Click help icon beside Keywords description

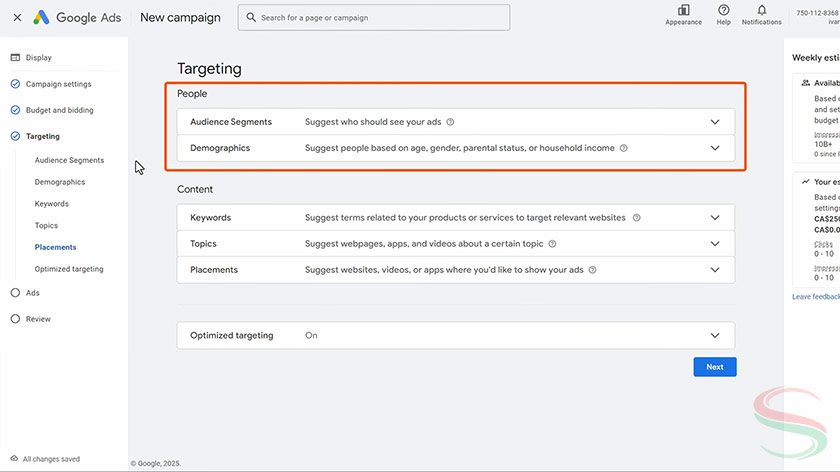(636, 217)
